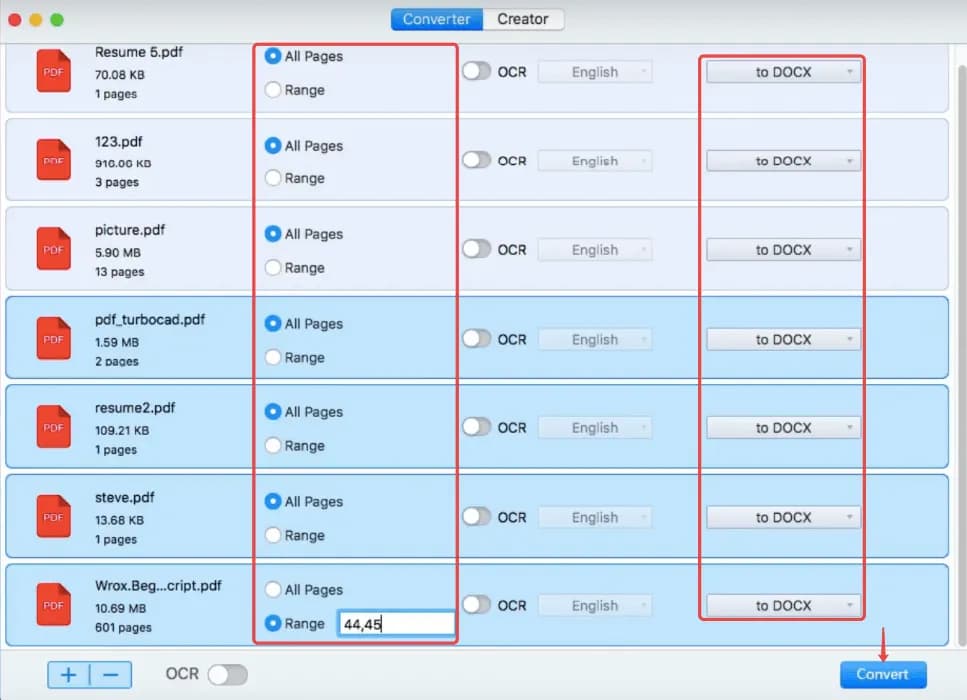The width and height of the screenshot is (967, 700).
Task: Choose All Pages for Wrox.Beg...cript.pdf
Action: (272, 590)
